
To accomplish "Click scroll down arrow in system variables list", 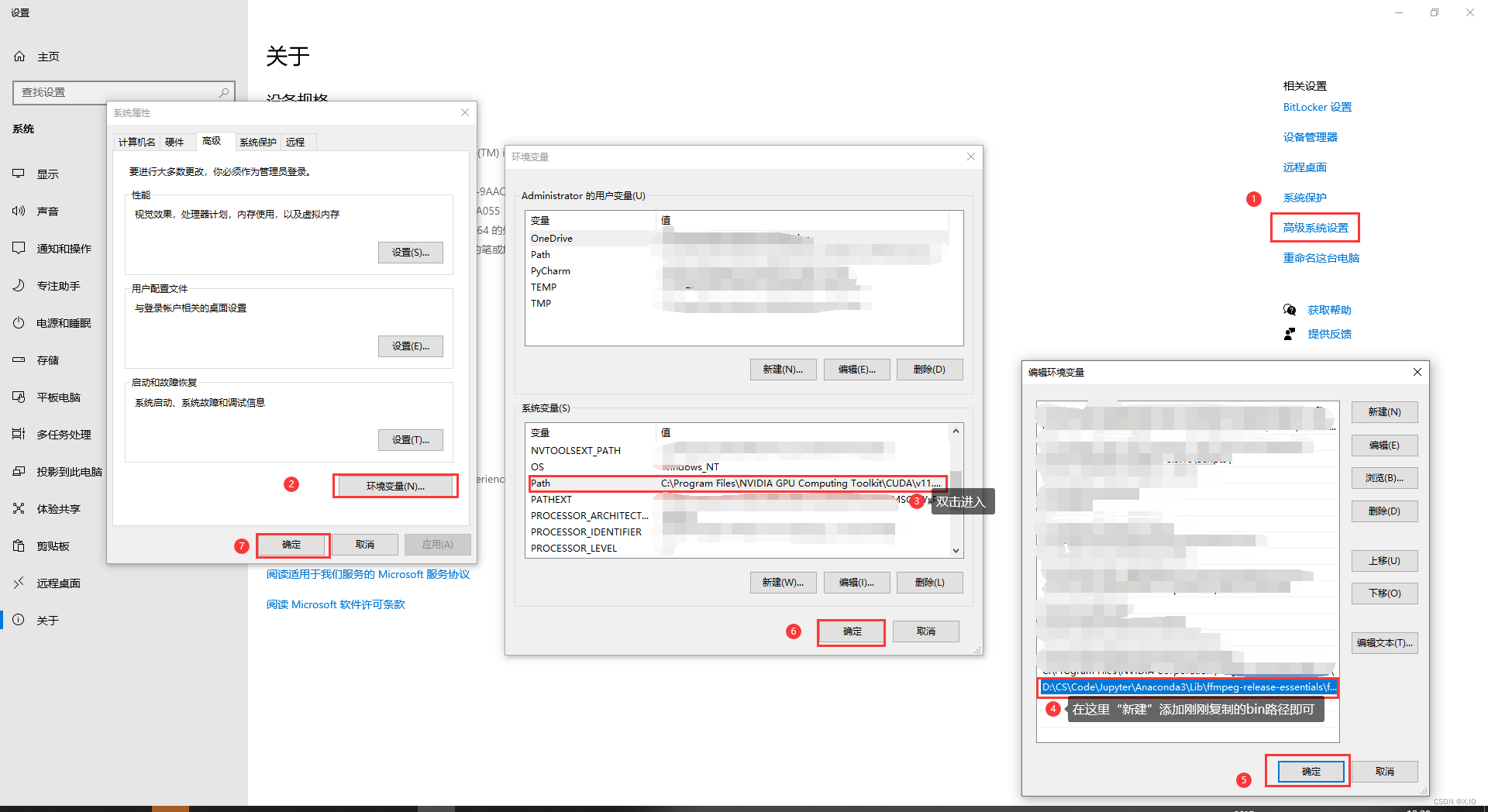I will pyautogui.click(x=956, y=550).
